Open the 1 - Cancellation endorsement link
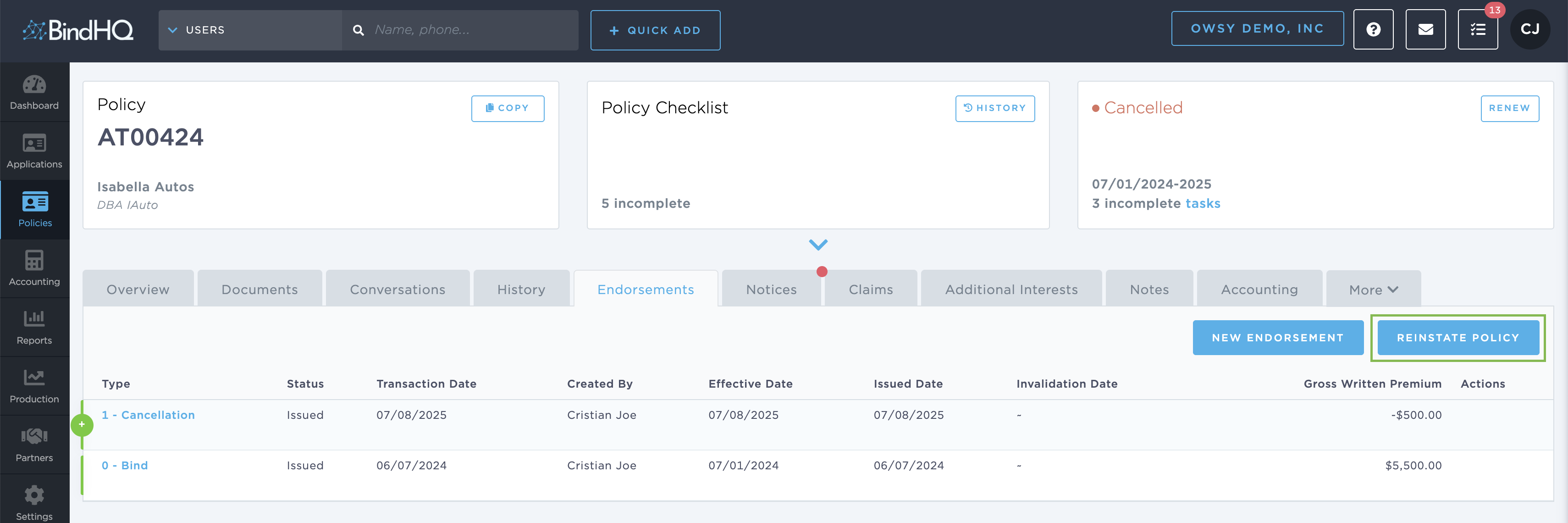 click(x=148, y=415)
